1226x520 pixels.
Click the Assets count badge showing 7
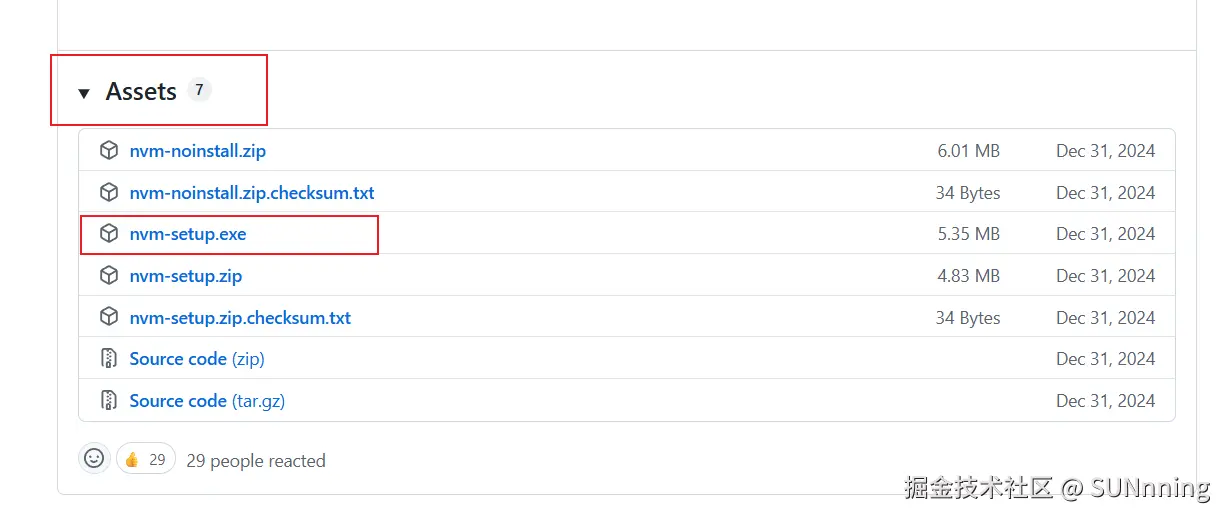pyautogui.click(x=199, y=90)
